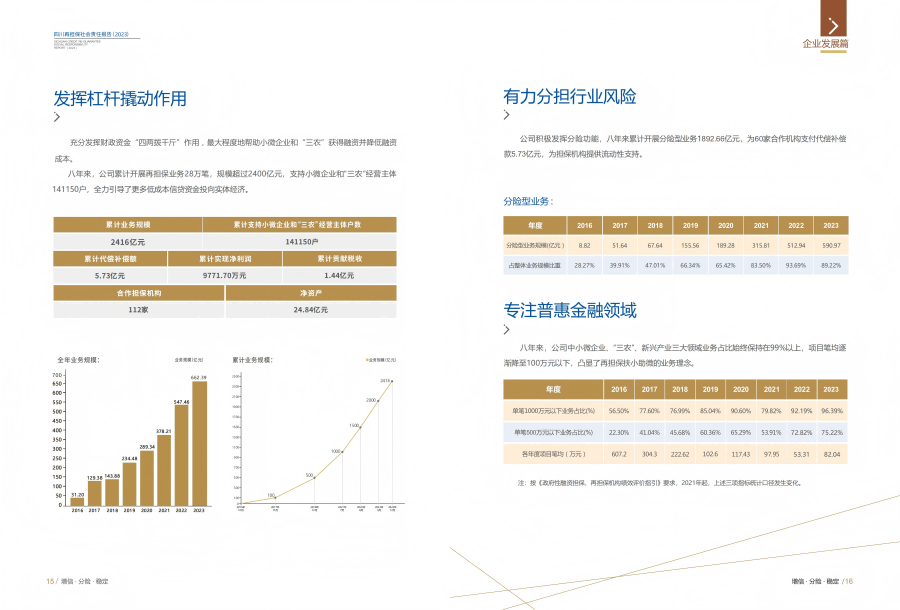900x610 pixels.
Task: Select the 合作担保机构 header cell
Action: point(139,293)
